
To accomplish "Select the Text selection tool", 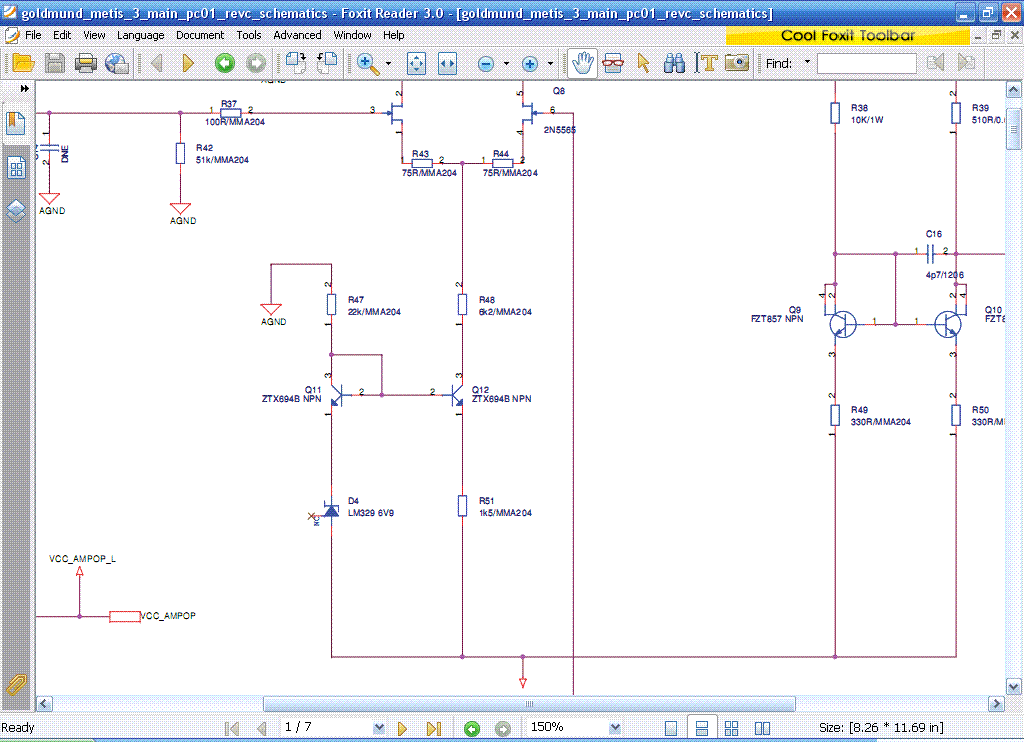I will (x=706, y=63).
